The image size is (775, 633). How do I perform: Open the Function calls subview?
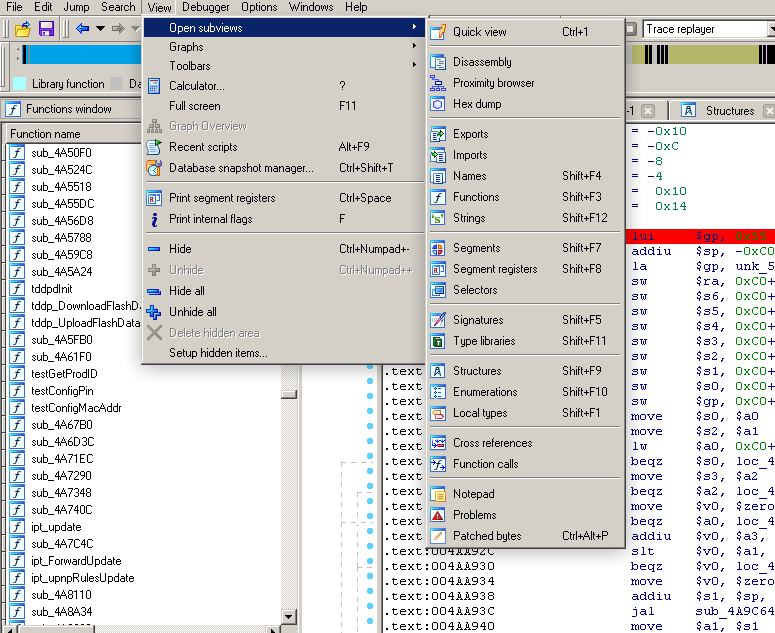tap(525, 464)
